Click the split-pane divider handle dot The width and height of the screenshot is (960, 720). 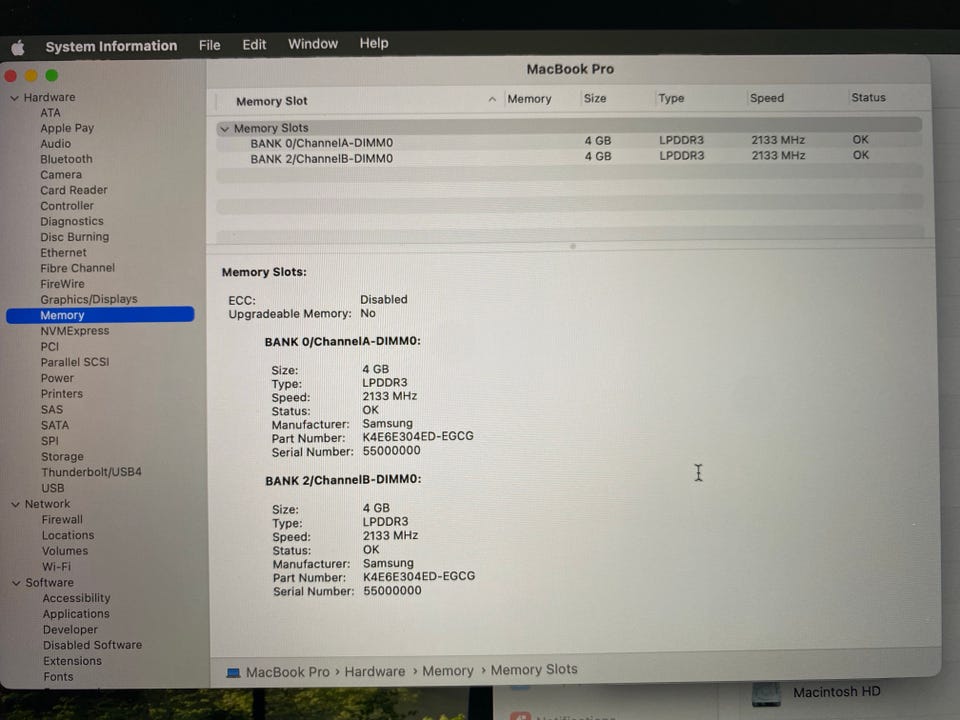[x=573, y=246]
